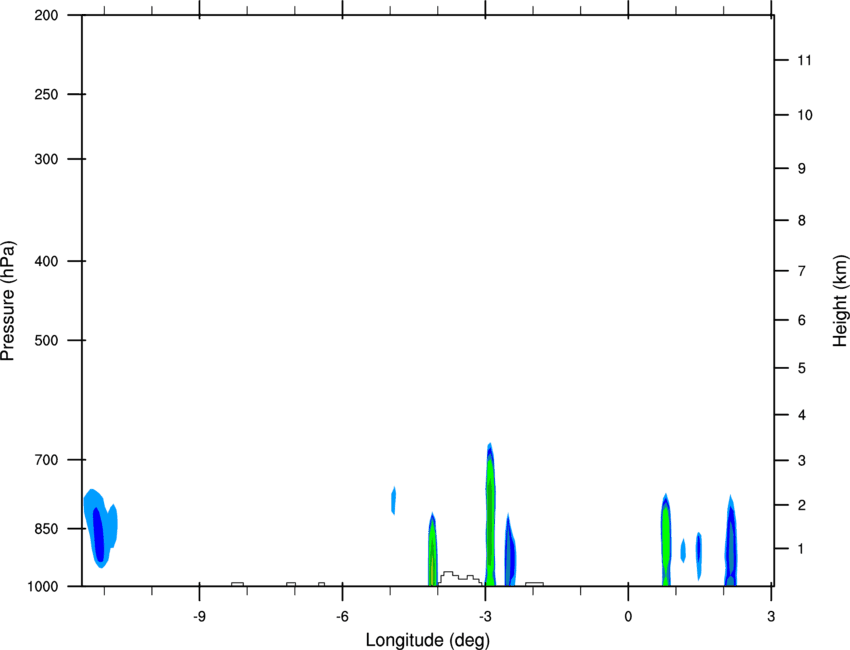Pick the 3 km height label
This screenshot has width=850, height=650.
802,461
